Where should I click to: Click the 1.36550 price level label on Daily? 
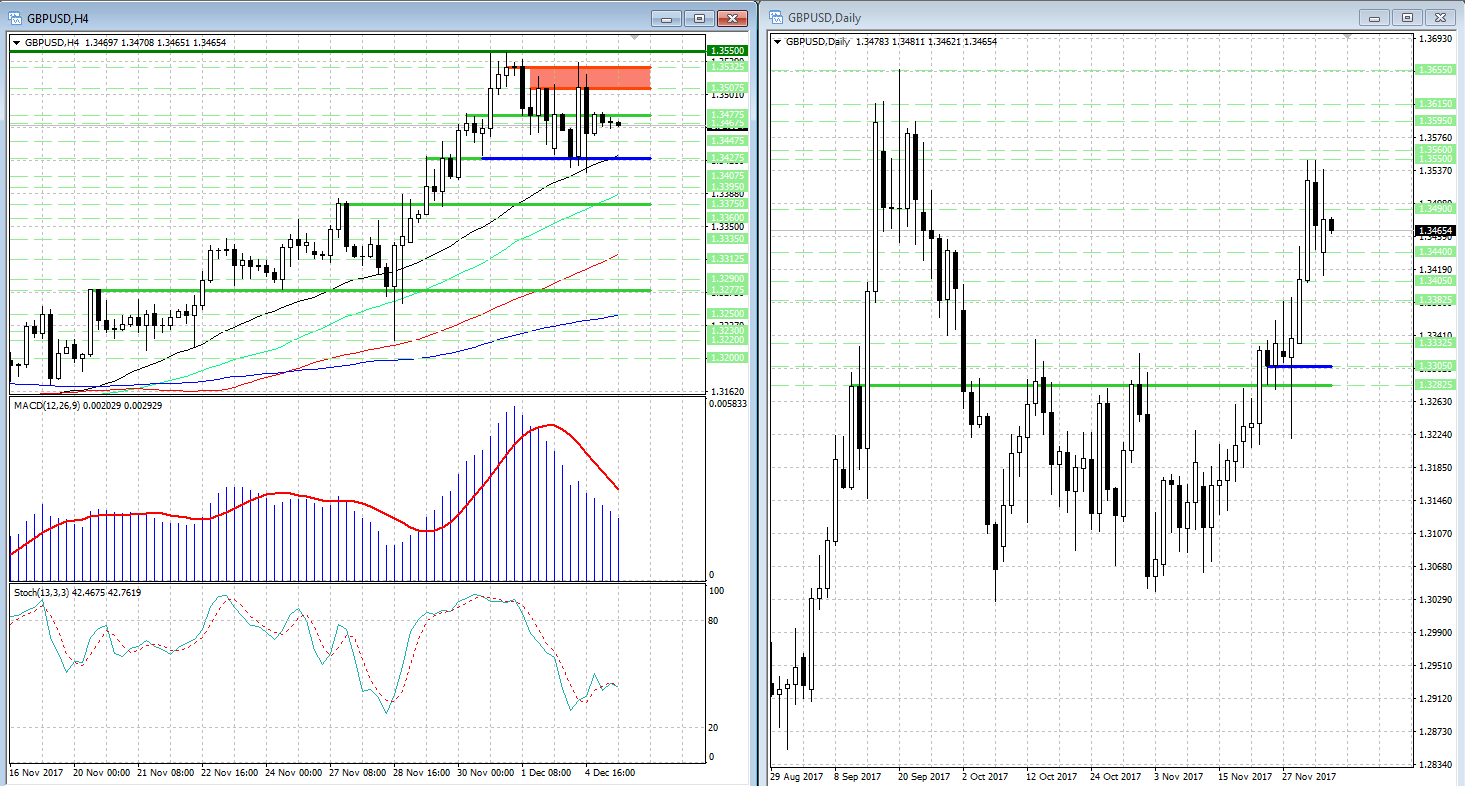(1434, 70)
